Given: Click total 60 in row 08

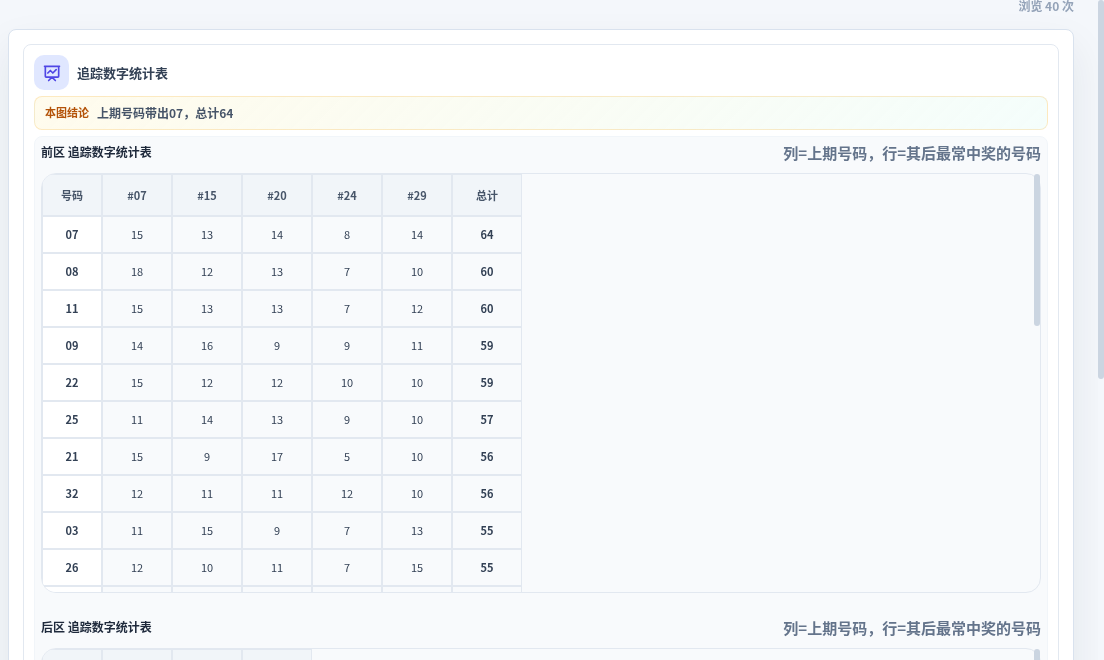Looking at the screenshot, I should click(487, 272).
